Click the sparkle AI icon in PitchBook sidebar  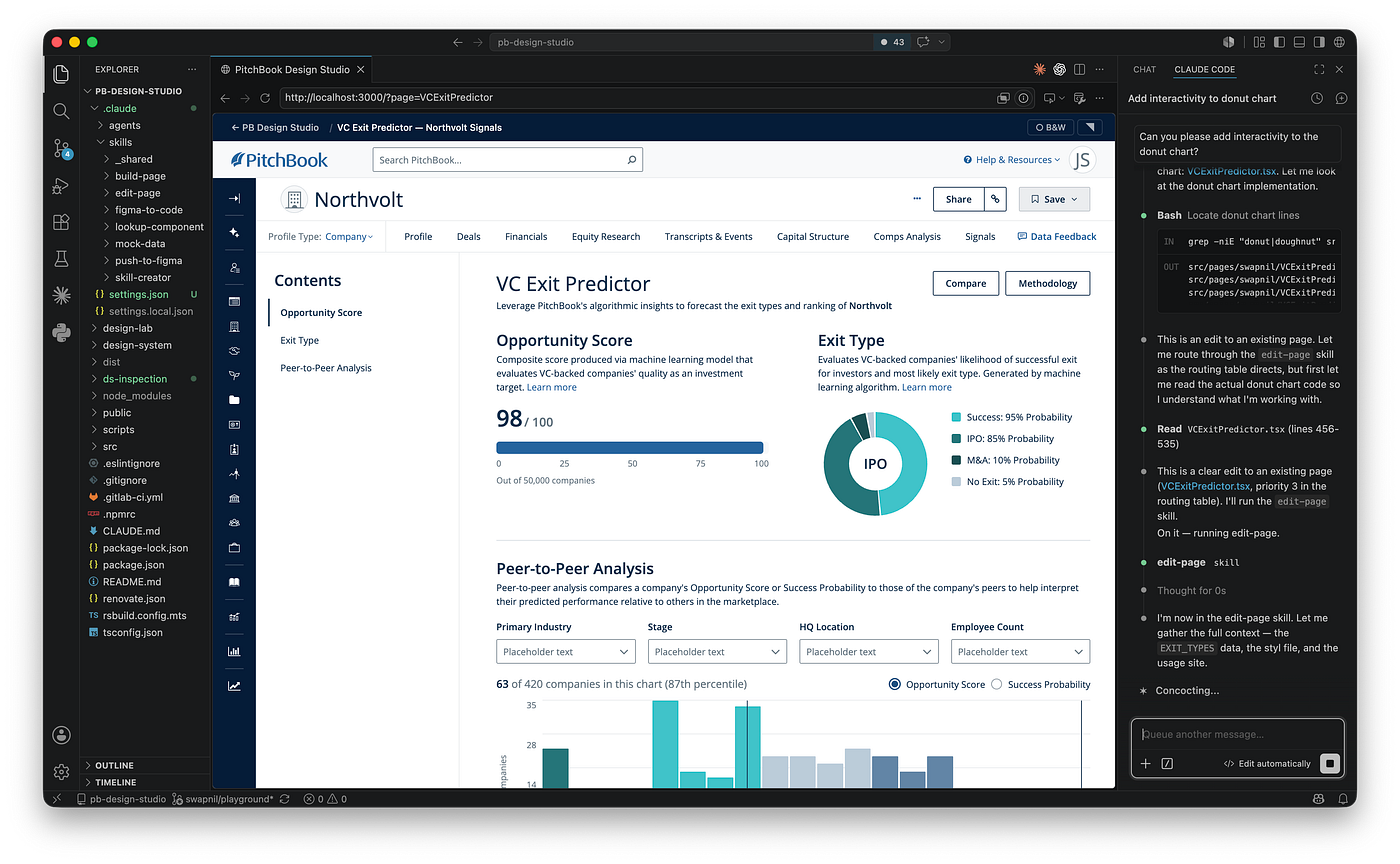point(234,232)
